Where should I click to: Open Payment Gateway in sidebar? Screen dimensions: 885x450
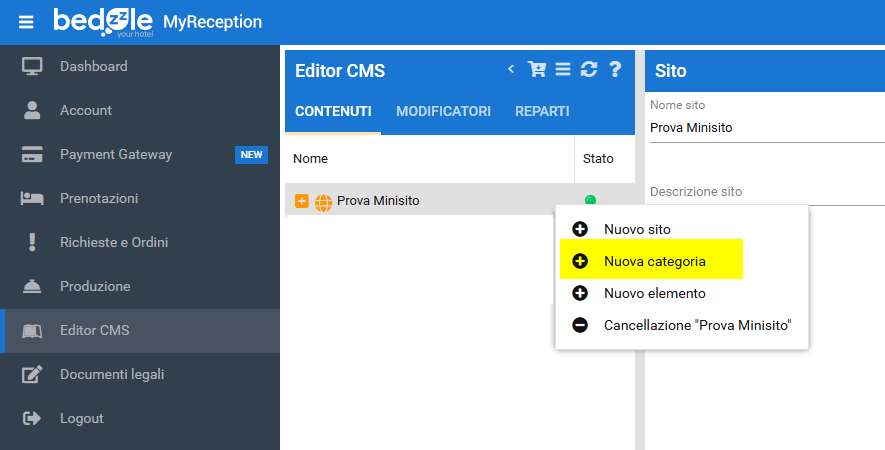click(x=116, y=154)
